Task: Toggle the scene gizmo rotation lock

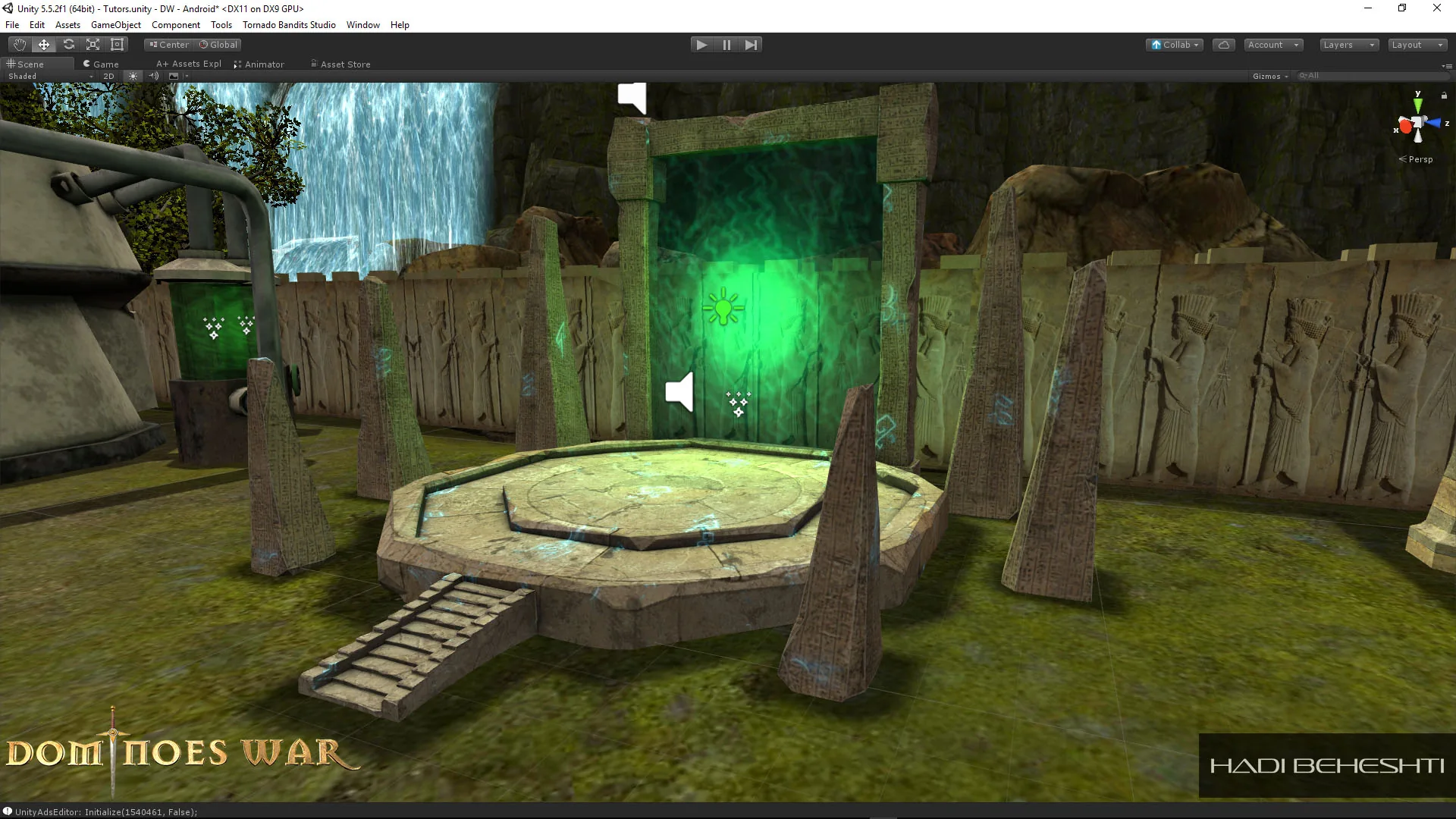Action: 1444,96
